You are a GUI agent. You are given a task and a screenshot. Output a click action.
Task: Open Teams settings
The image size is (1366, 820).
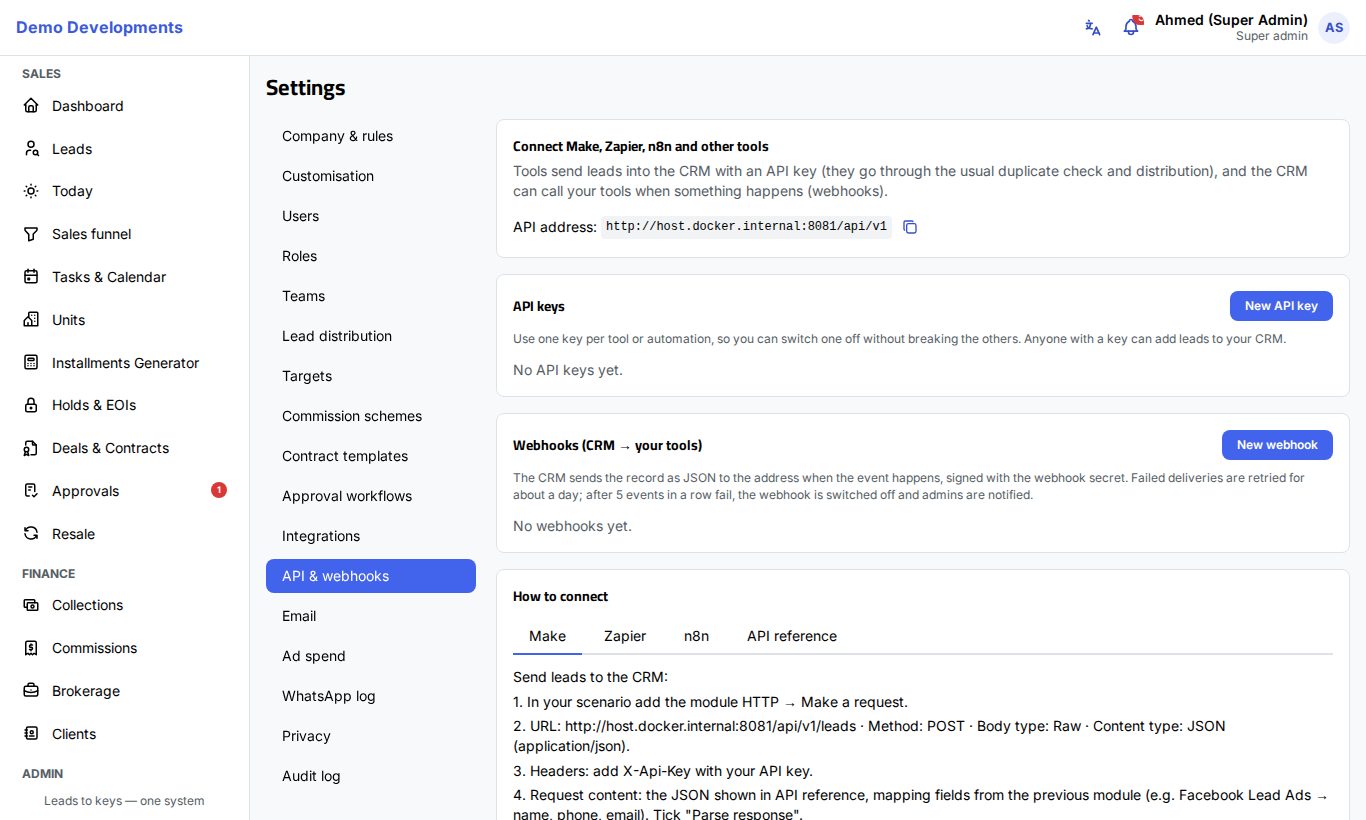click(x=371, y=296)
